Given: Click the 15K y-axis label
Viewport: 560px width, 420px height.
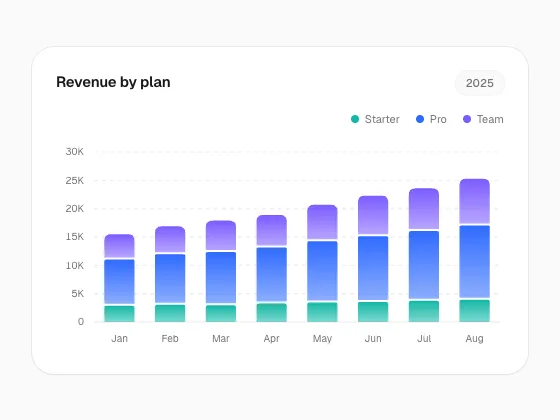Looking at the screenshot, I should pyautogui.click(x=75, y=237).
